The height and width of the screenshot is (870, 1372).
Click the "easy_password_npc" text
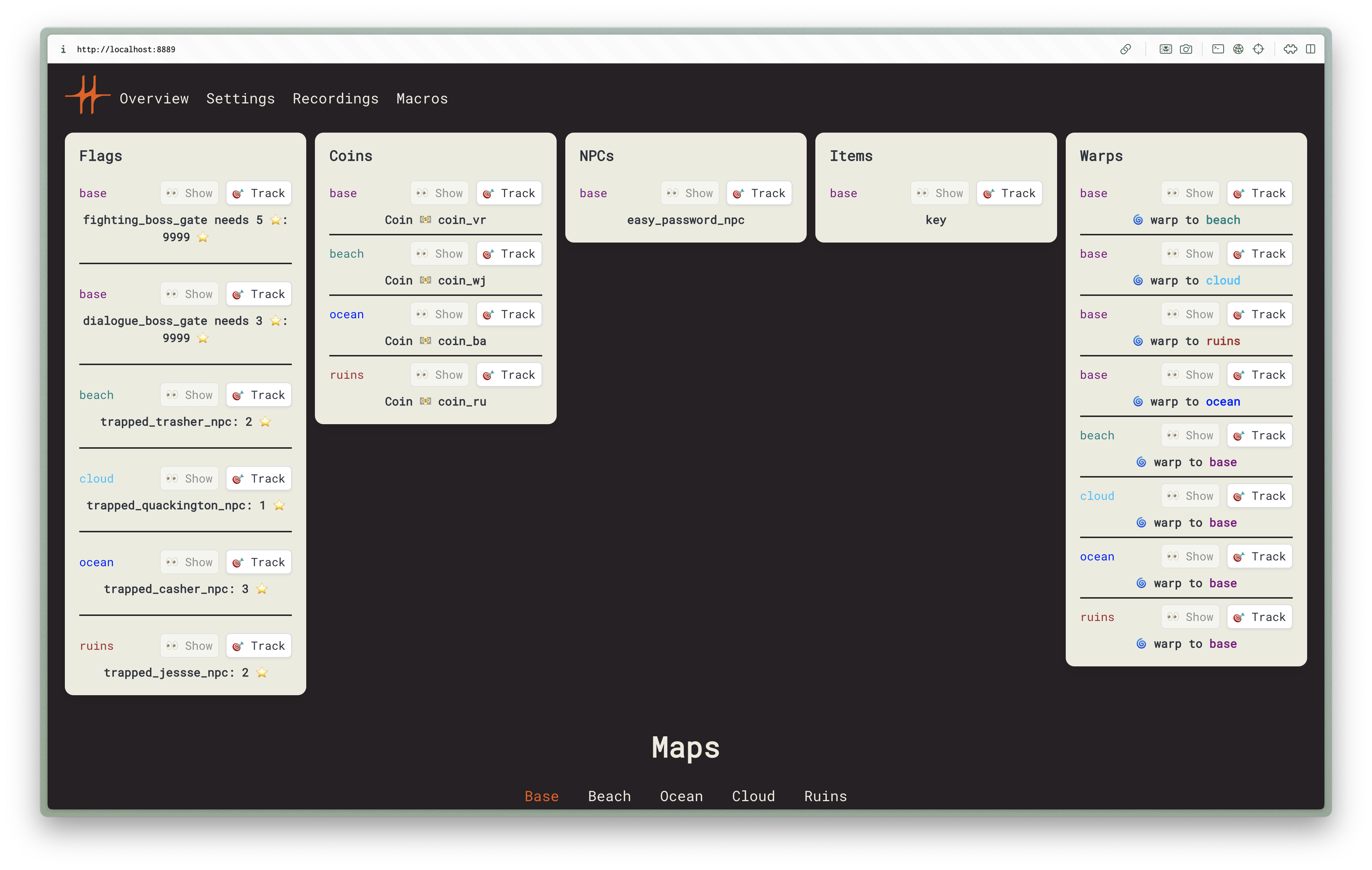pos(685,220)
